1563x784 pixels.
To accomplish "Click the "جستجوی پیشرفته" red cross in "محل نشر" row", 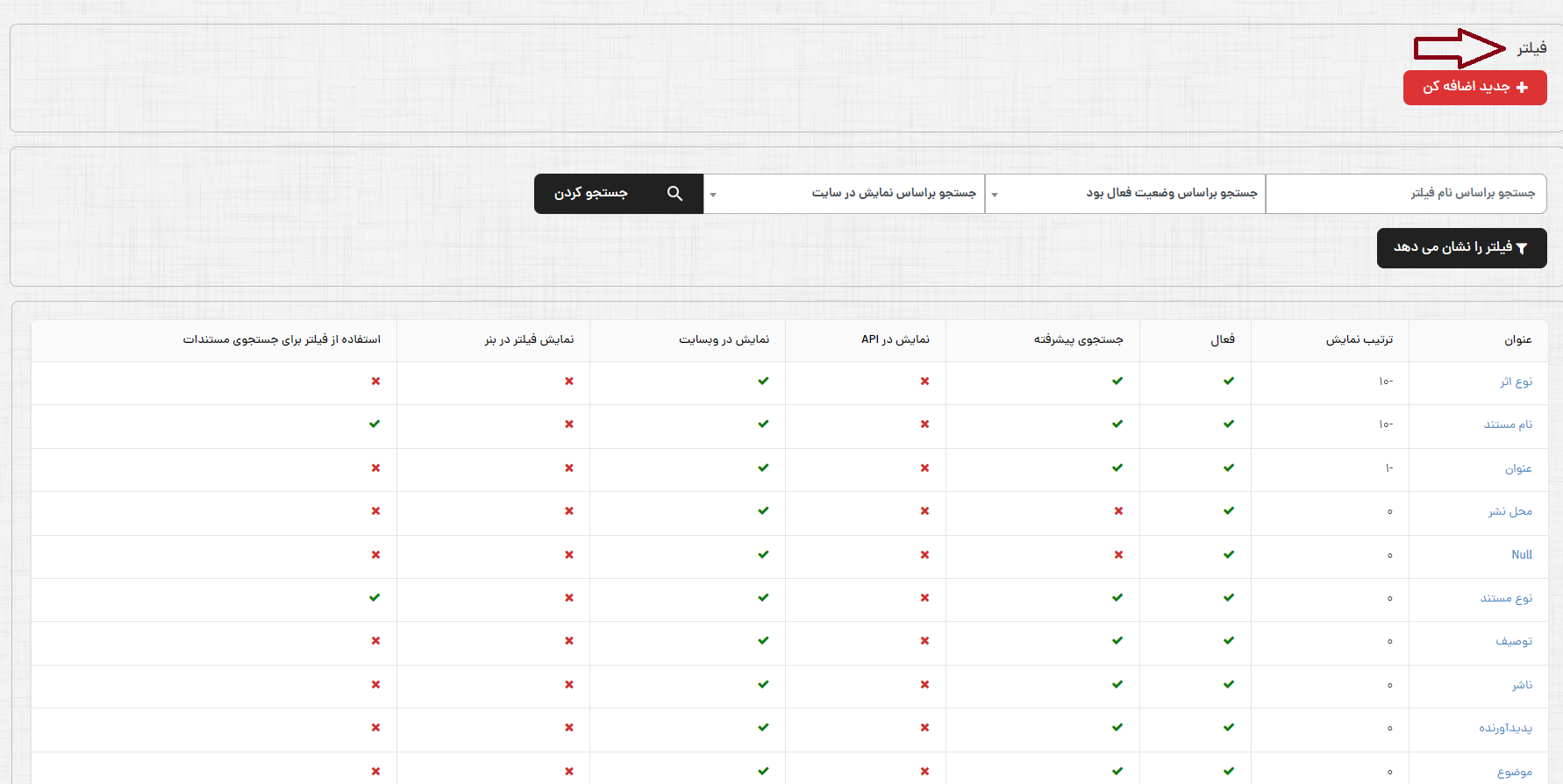I will [x=1118, y=511].
